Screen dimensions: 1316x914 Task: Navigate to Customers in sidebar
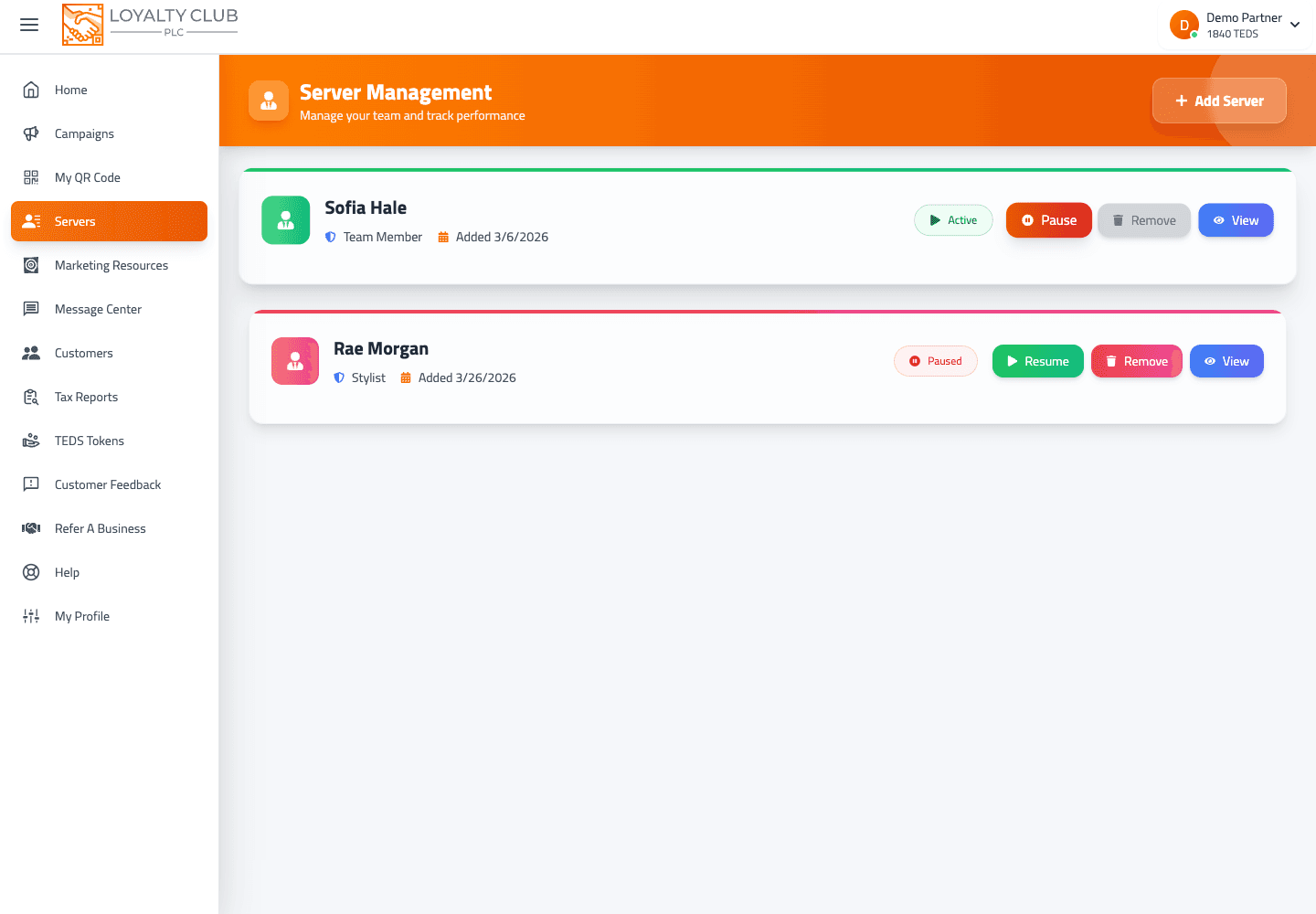click(109, 353)
